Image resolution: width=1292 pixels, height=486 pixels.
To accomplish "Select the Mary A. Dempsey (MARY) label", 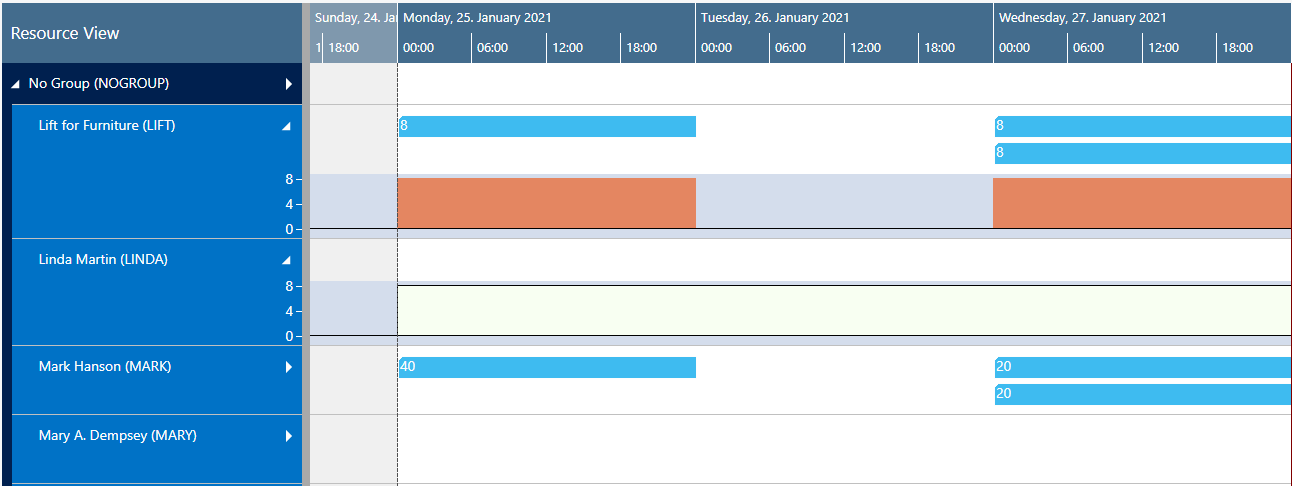I will click(117, 436).
